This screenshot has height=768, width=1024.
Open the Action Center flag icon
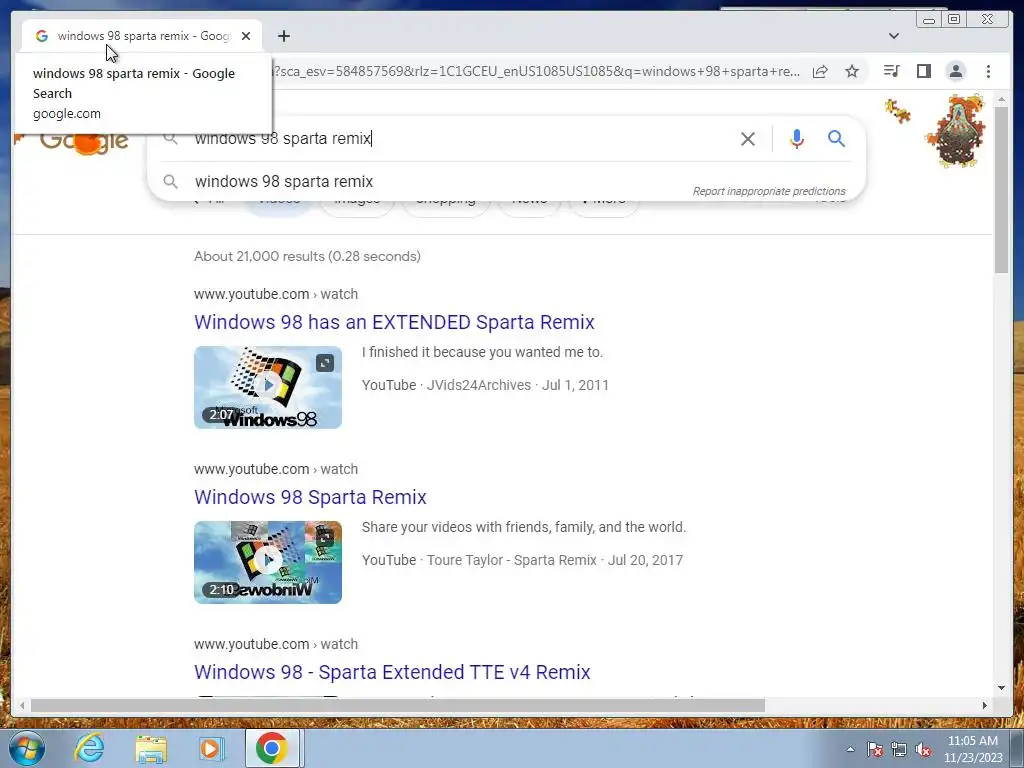875,749
